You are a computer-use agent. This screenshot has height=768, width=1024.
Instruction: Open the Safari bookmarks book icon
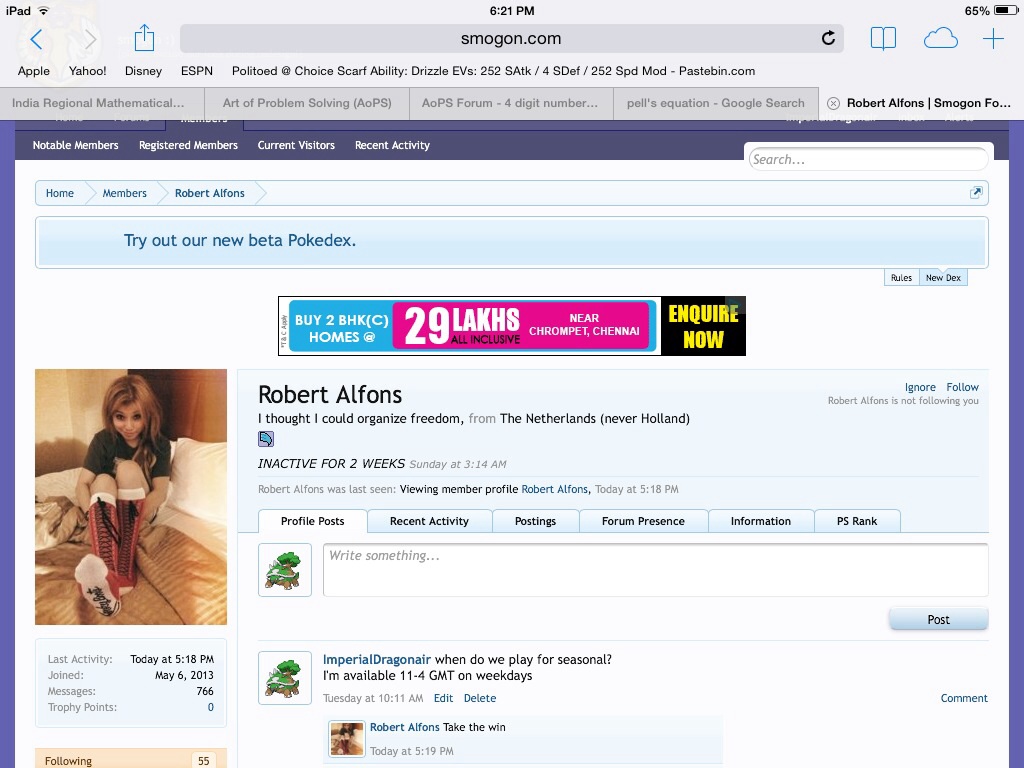[x=883, y=39]
